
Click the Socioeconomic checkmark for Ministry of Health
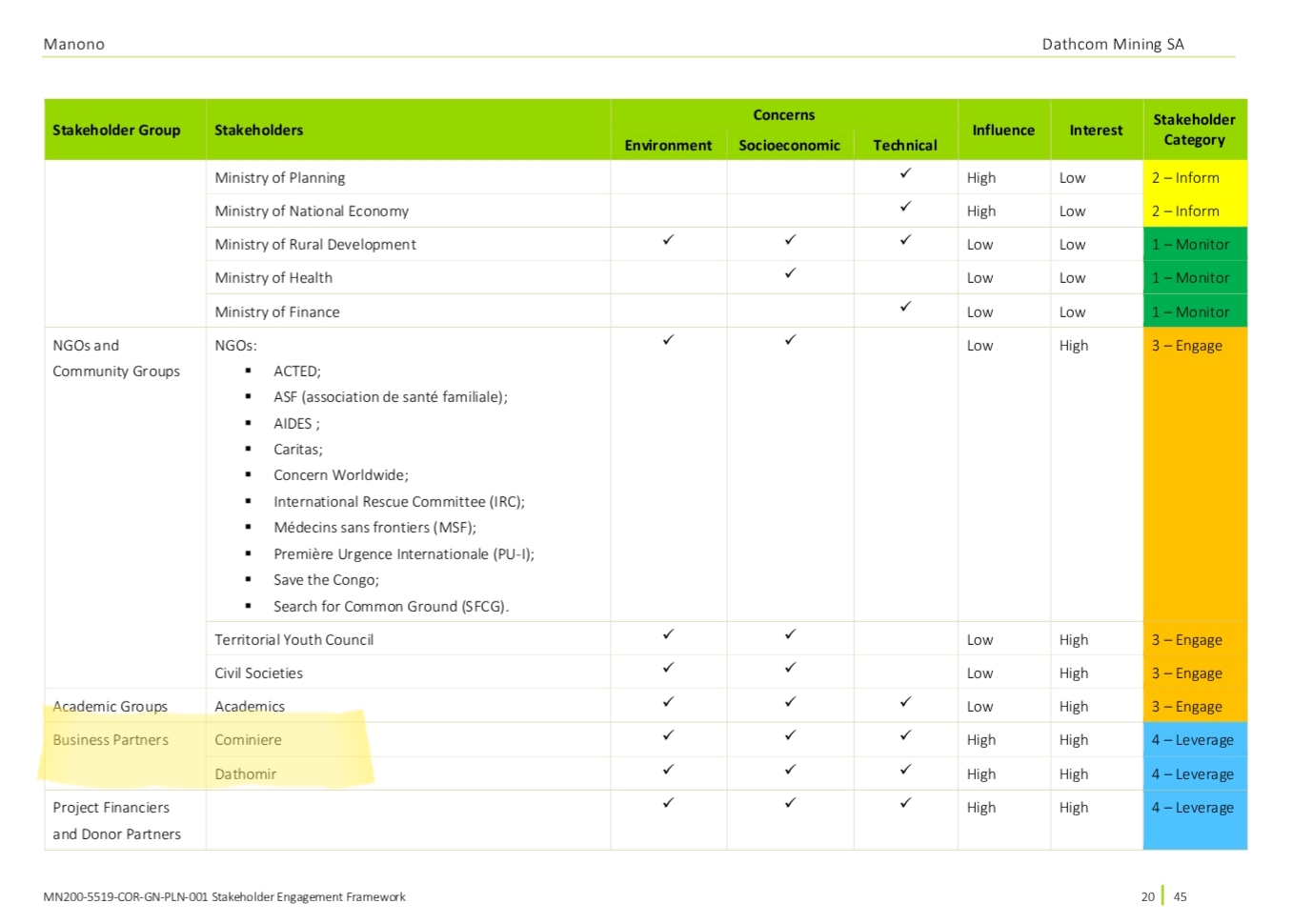[790, 273]
